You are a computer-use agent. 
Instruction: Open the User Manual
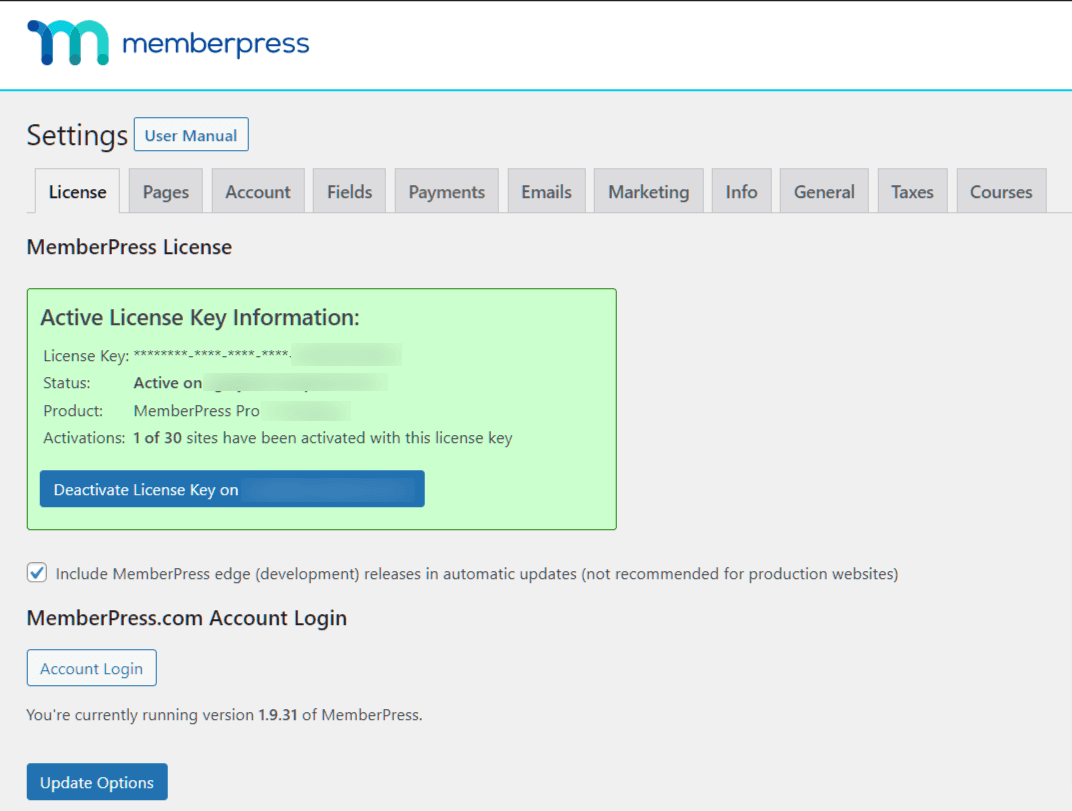pos(190,134)
